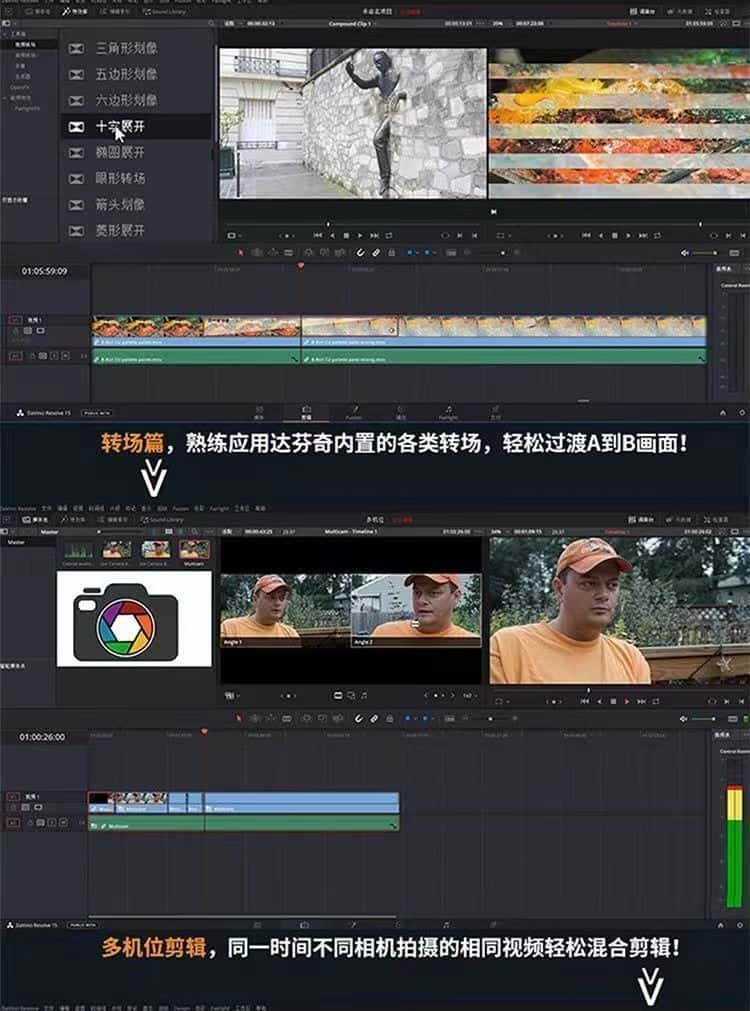Toggle snapping magnet in the lower toolbar

point(359,718)
